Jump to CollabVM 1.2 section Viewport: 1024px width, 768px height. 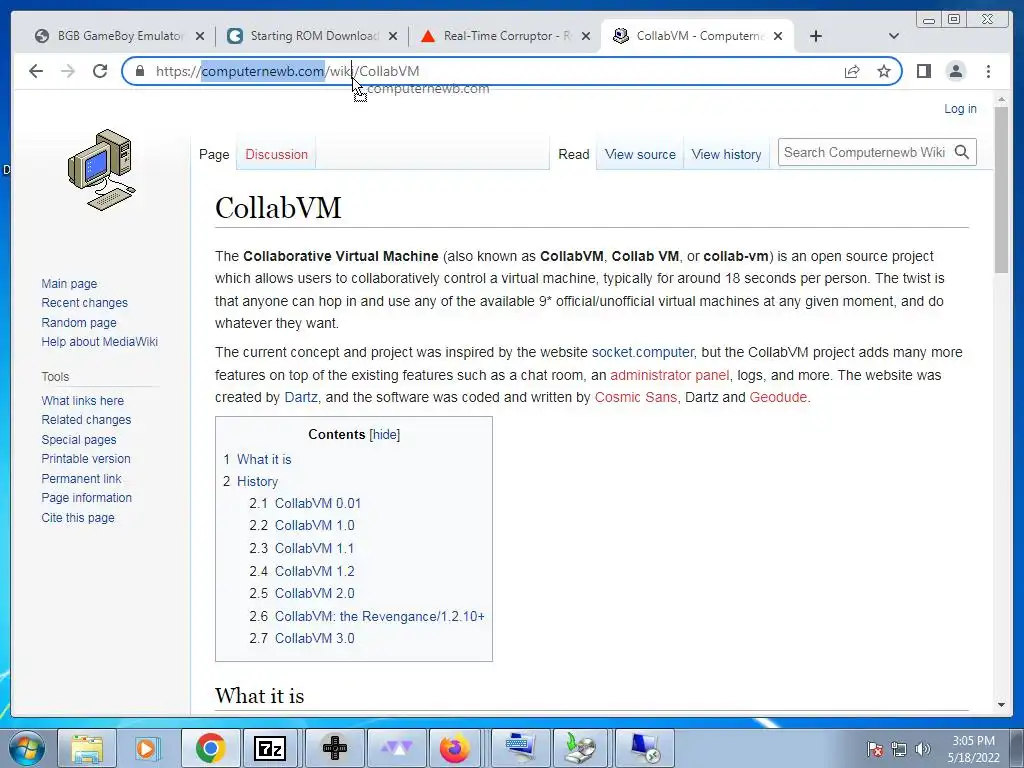[314, 571]
